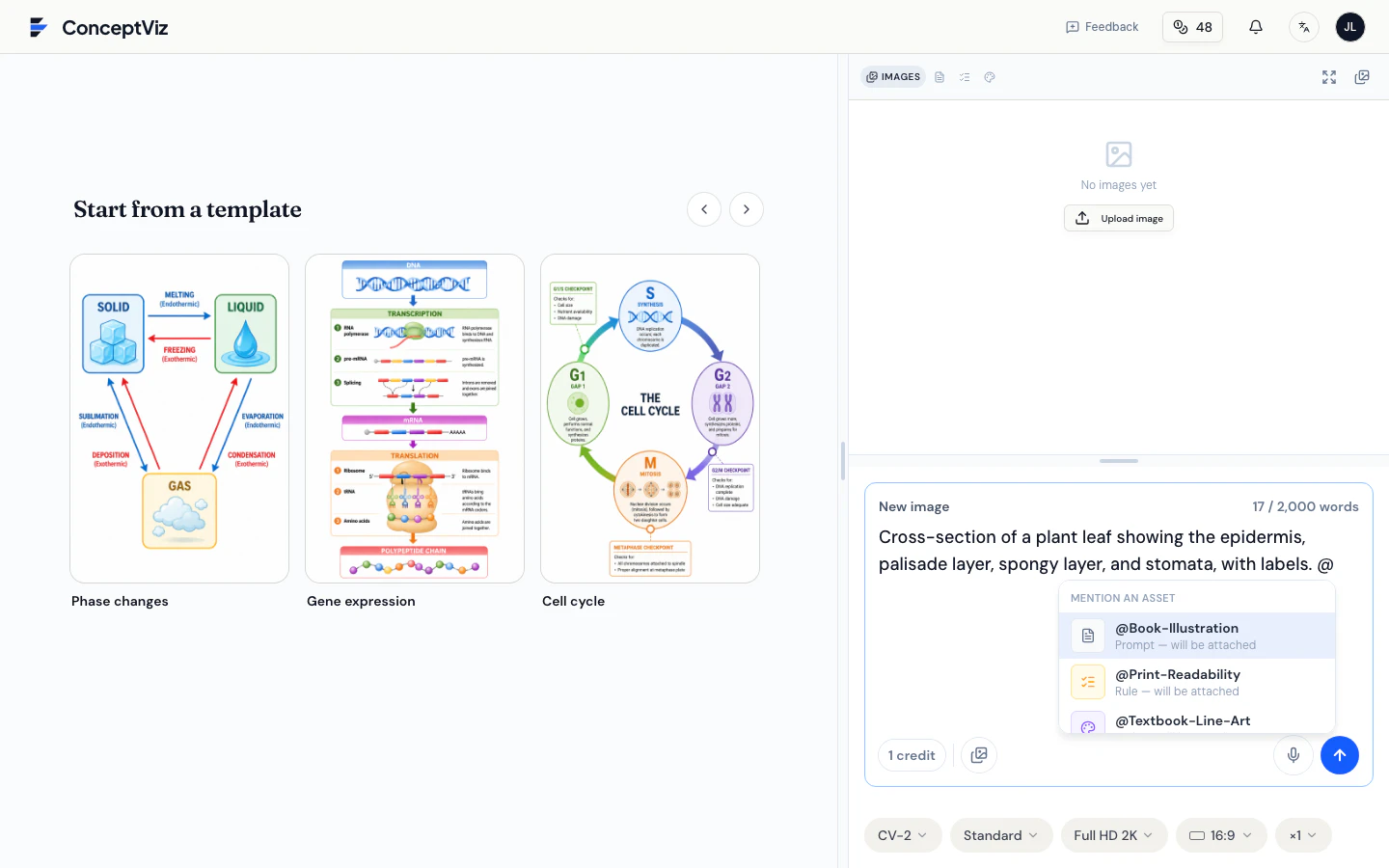1389x868 pixels.
Task: Attach reference image via gallery icon
Action: click(979, 755)
